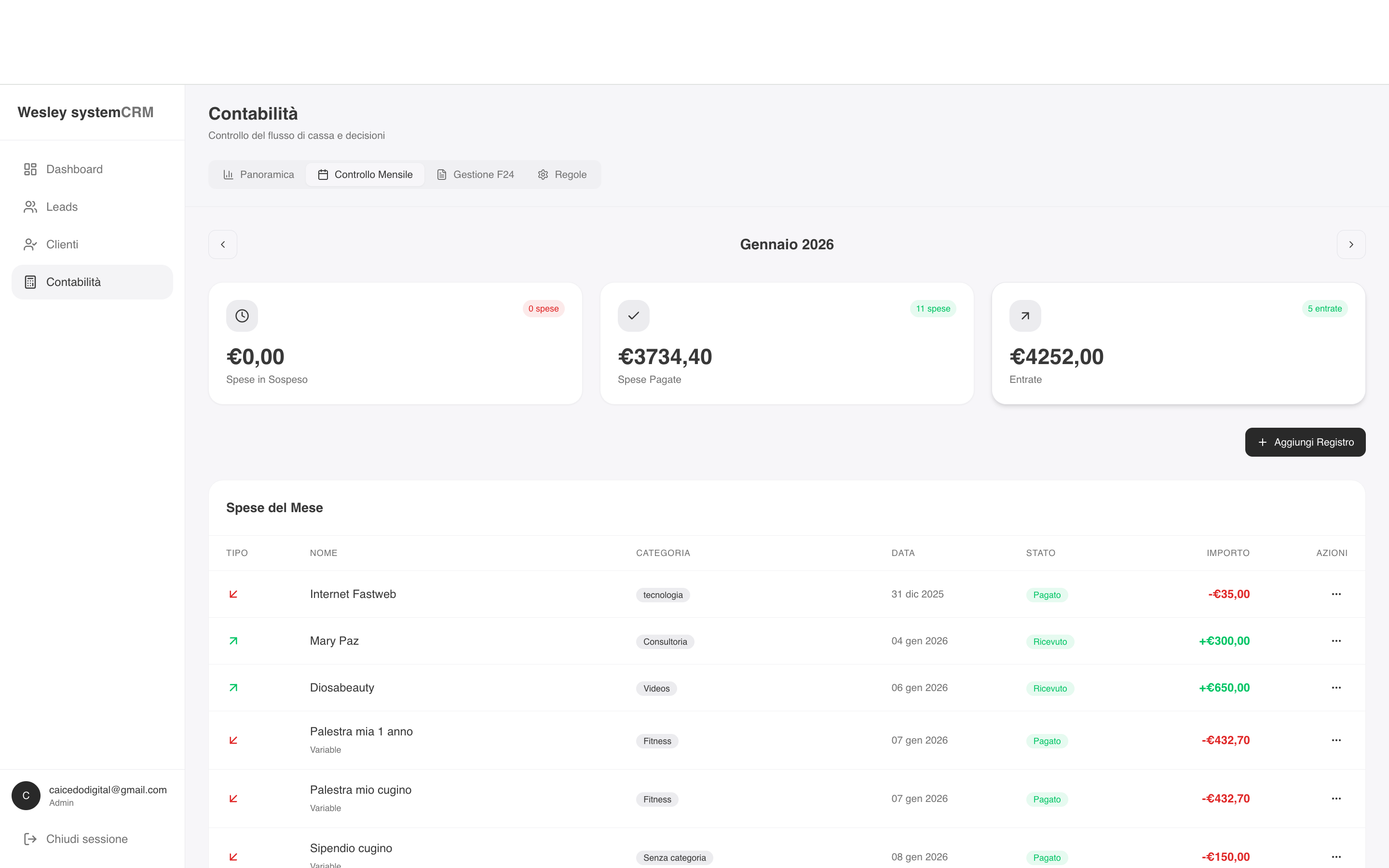The image size is (1389, 868).
Task: Click the DATA column header
Action: pyautogui.click(x=903, y=553)
